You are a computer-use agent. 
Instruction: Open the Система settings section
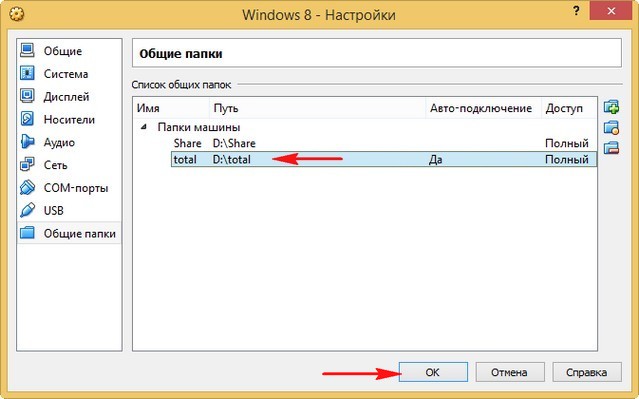tap(69, 74)
